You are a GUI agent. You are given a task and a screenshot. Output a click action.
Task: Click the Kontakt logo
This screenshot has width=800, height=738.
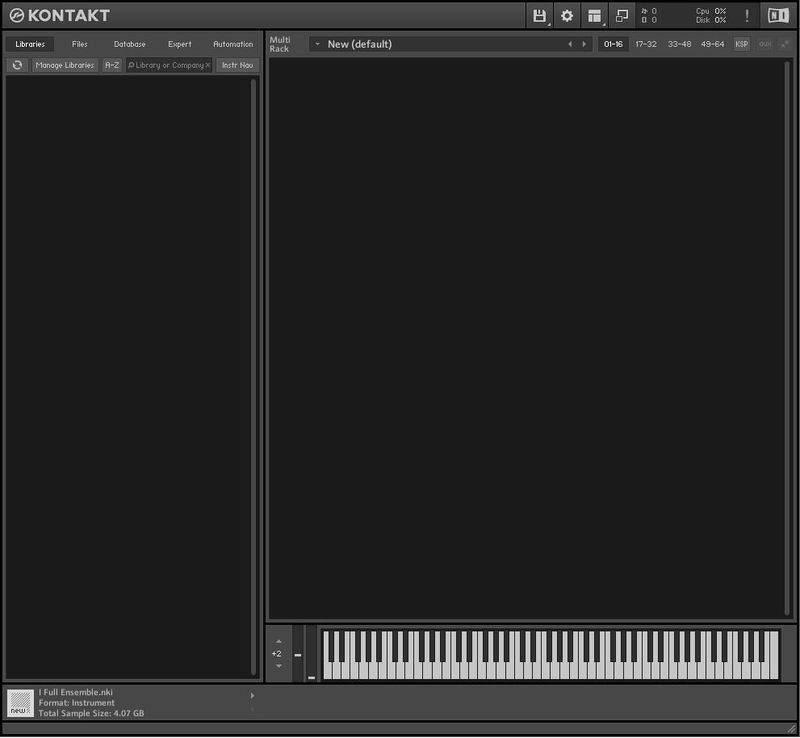point(59,16)
